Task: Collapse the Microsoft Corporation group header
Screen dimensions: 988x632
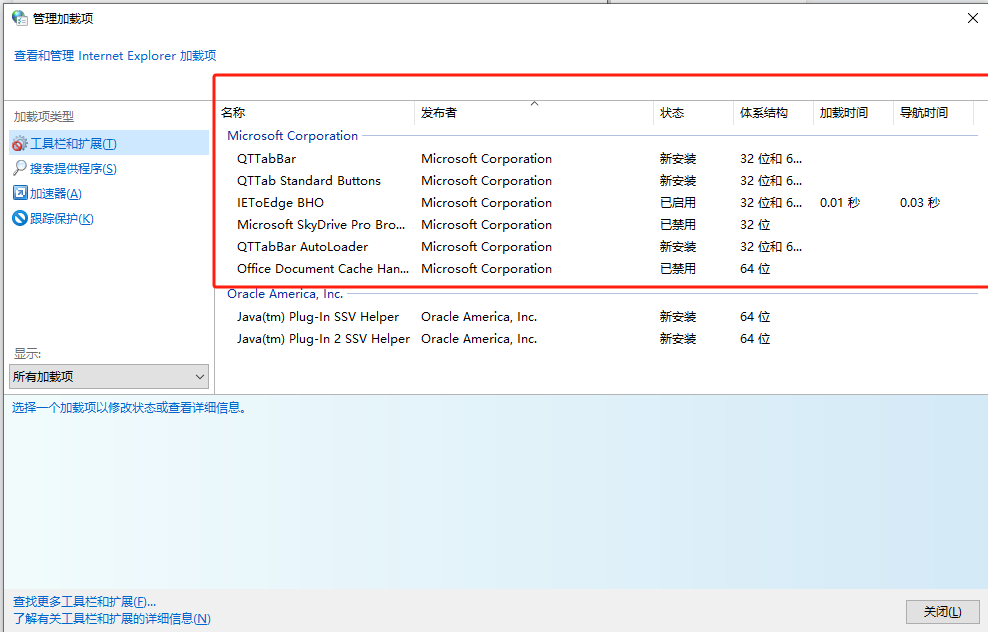Action: point(292,135)
